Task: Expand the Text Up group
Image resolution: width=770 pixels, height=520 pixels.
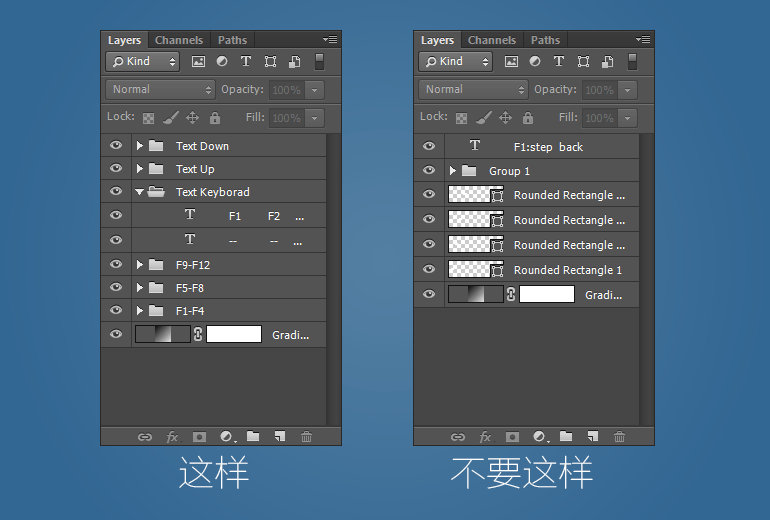Action: pos(139,168)
